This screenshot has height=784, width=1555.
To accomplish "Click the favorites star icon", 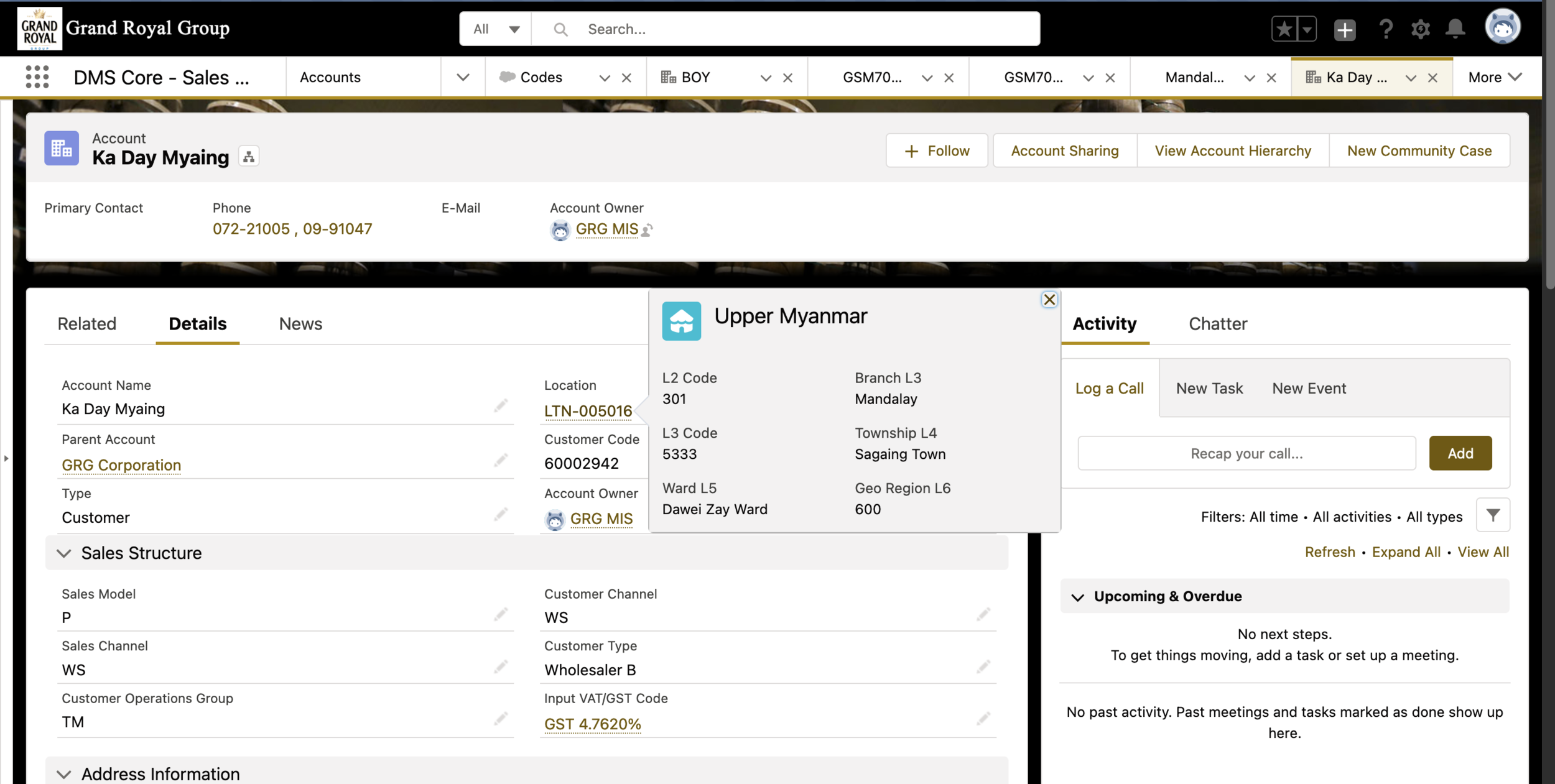I will 1284,29.
